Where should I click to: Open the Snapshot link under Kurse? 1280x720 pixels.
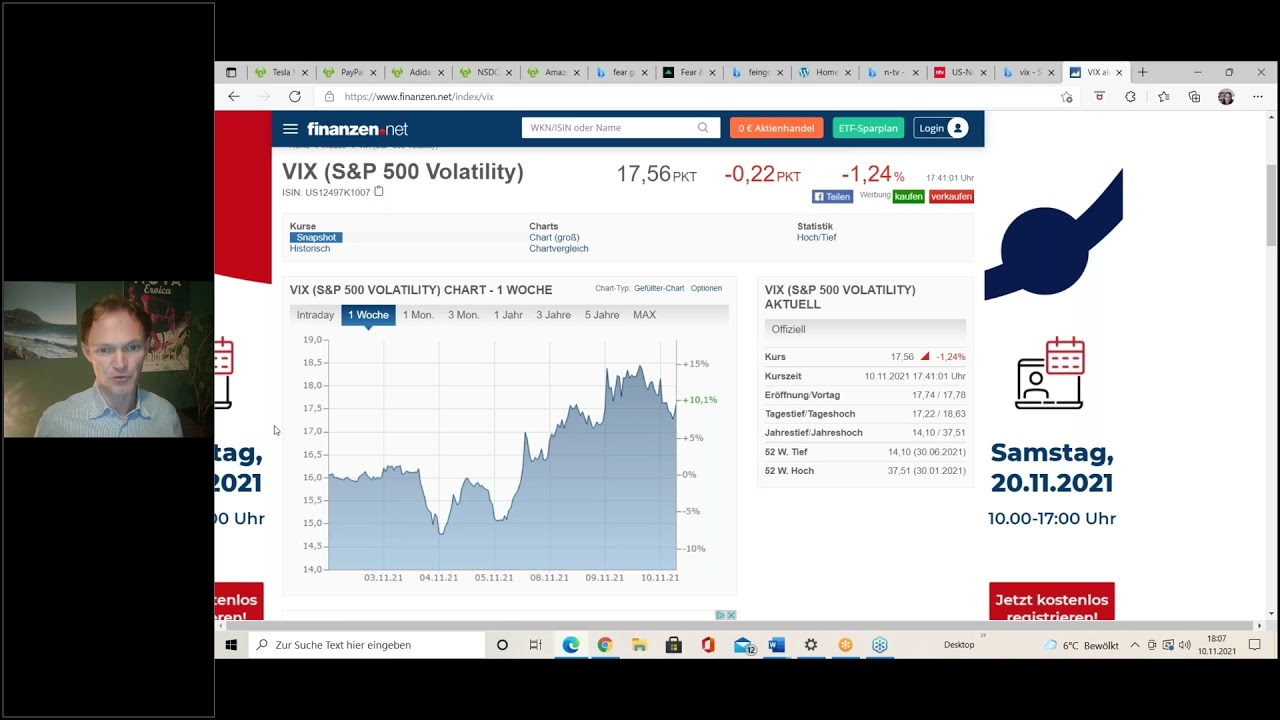point(316,237)
